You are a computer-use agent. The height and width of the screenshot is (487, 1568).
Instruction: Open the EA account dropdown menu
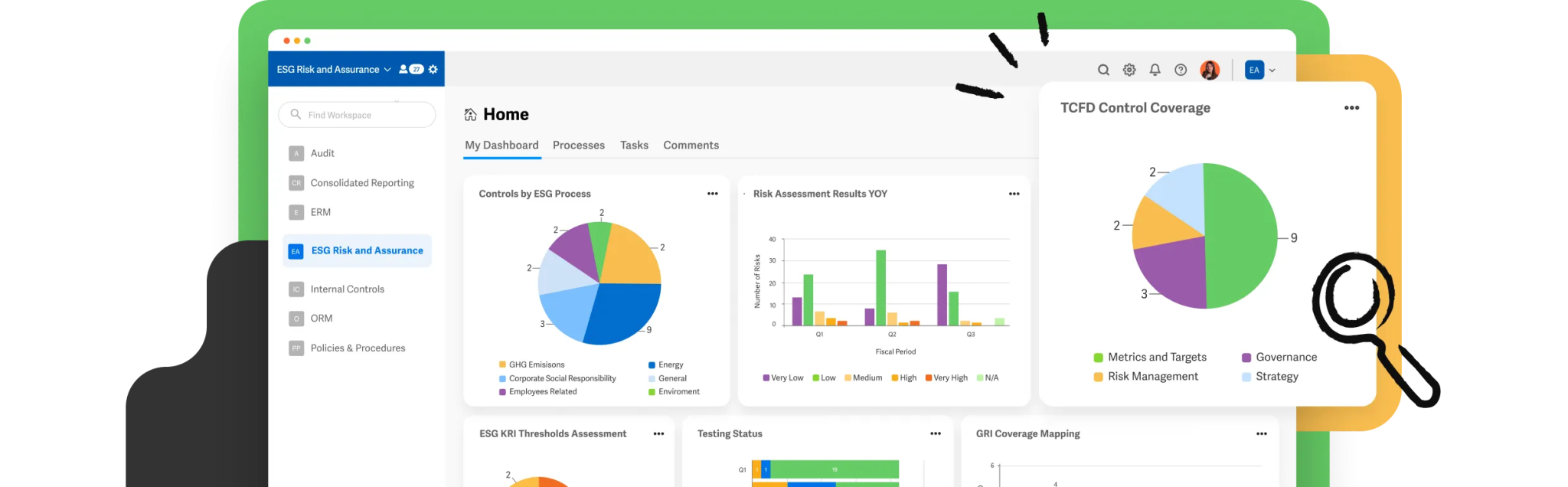point(1260,70)
